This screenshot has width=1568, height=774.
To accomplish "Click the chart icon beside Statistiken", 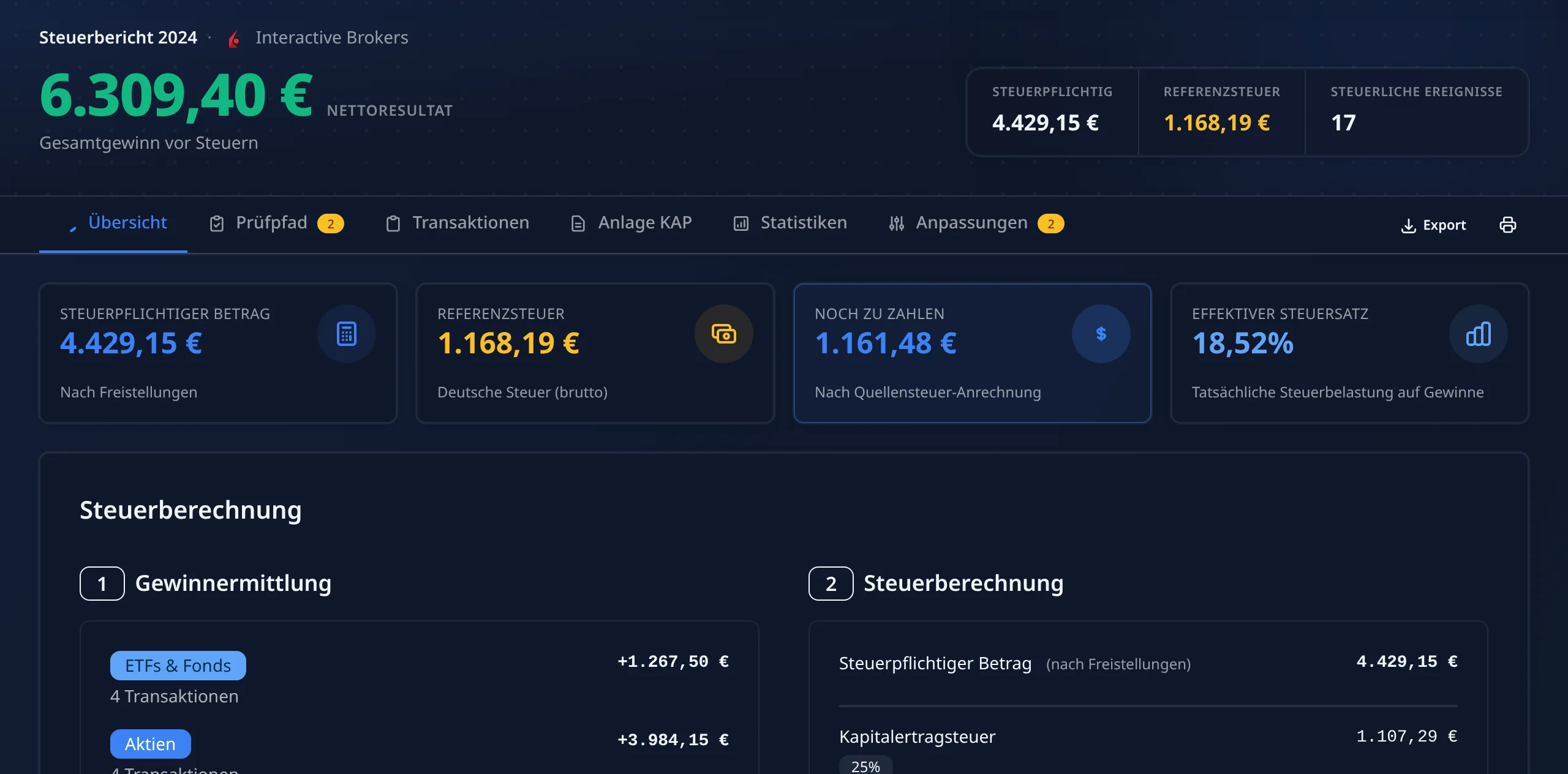I will click(x=741, y=224).
